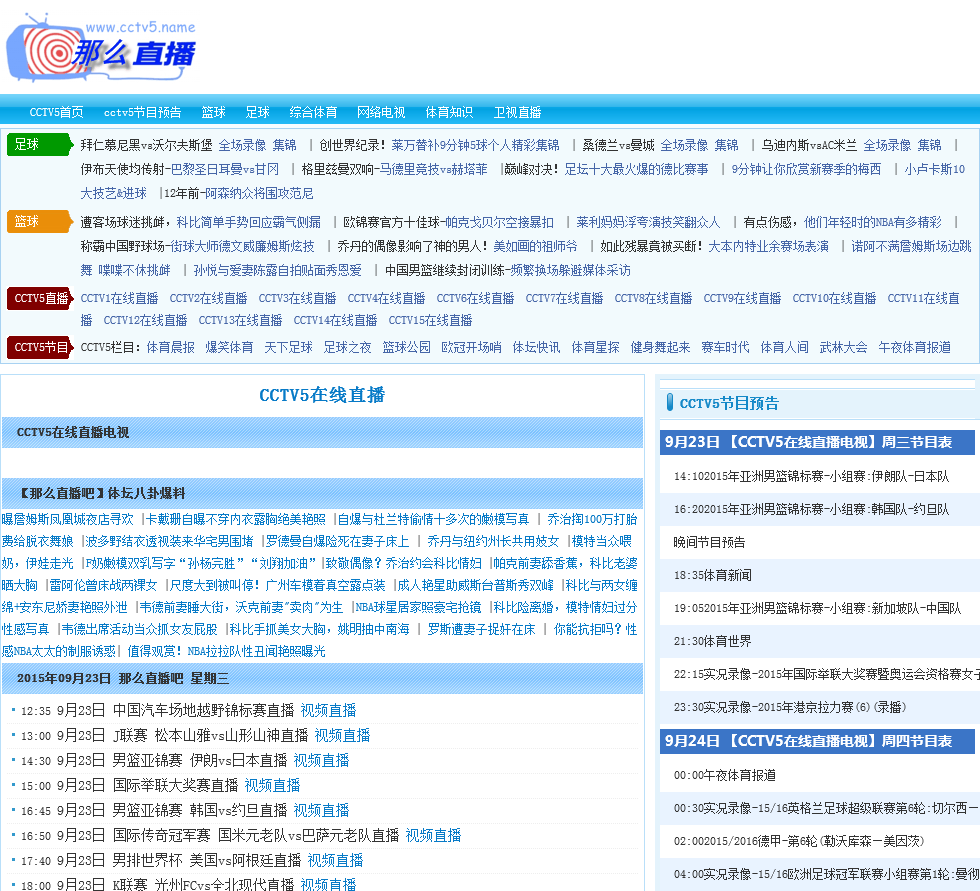Open 午夜体育报道 program link

914,347
